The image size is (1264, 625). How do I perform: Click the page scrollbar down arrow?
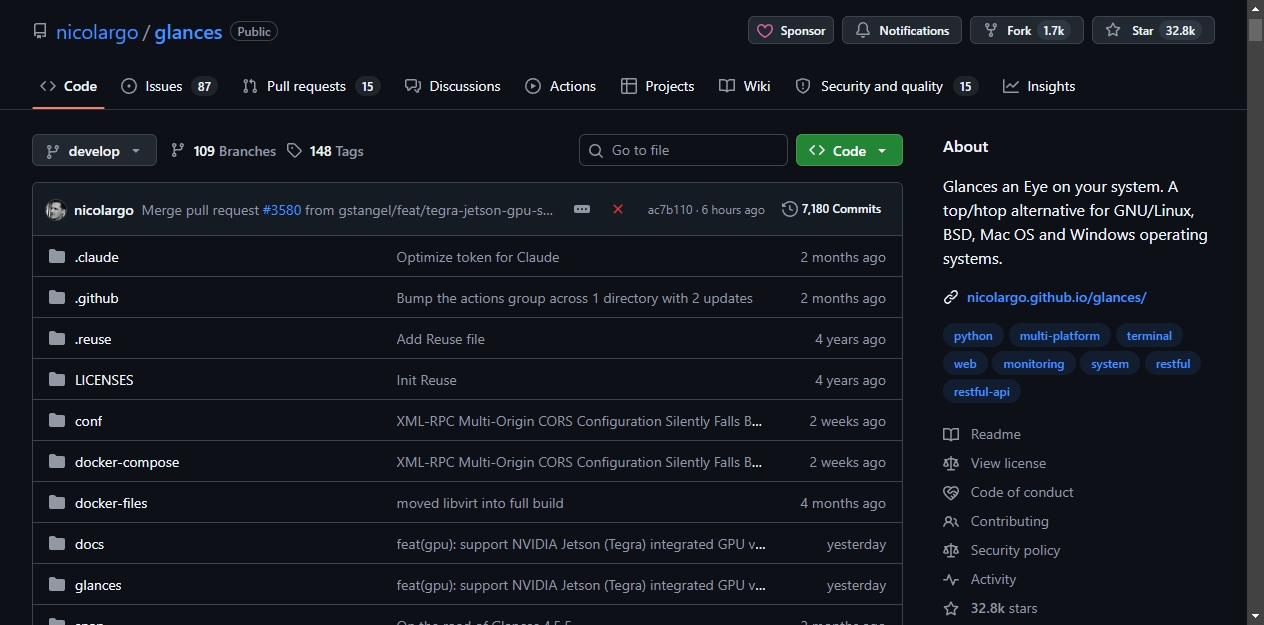point(1255,615)
